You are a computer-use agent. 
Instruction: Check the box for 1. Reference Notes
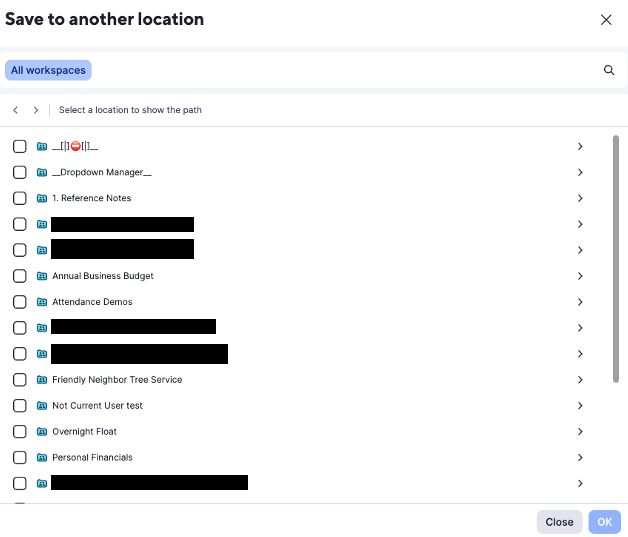(x=20, y=198)
